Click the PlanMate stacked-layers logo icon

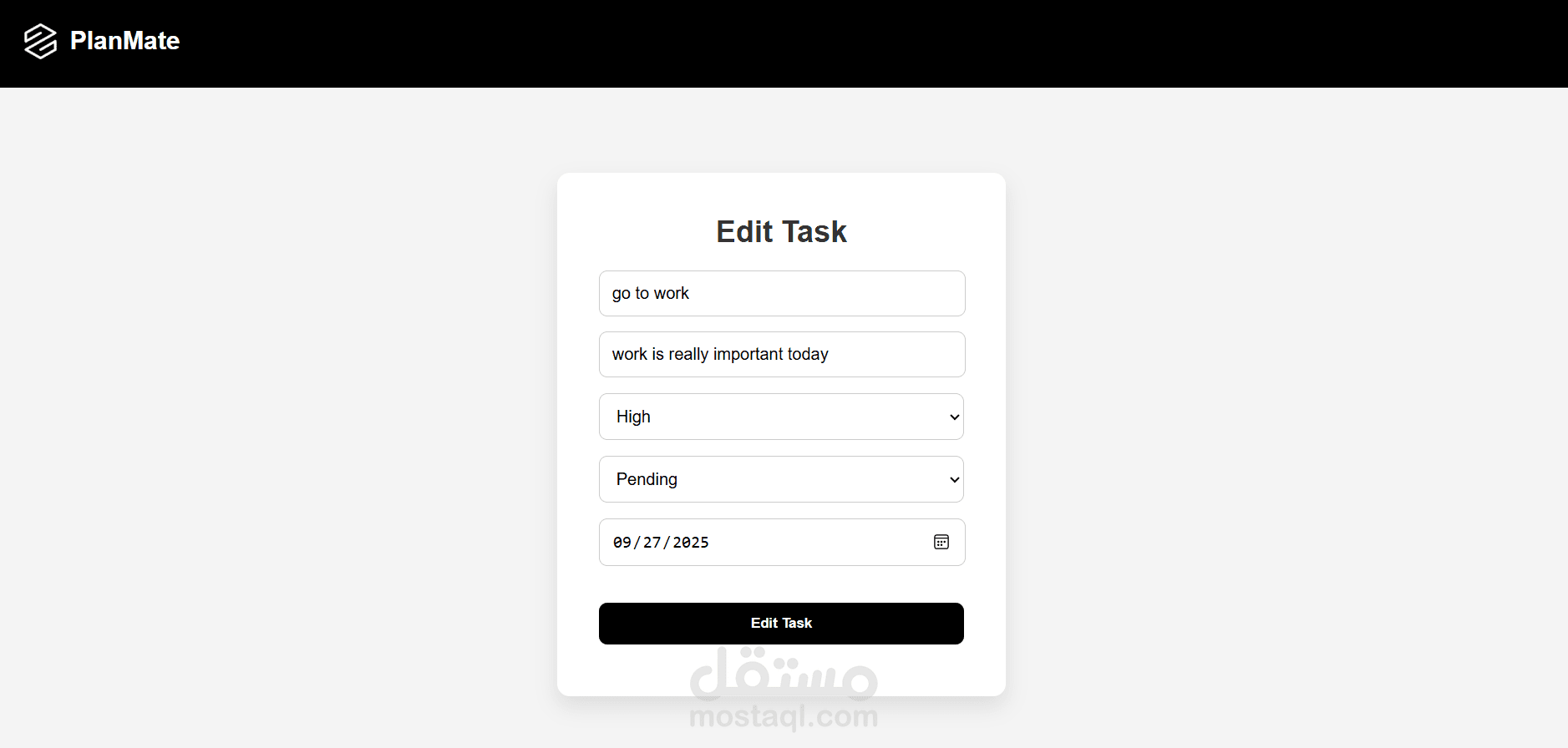click(x=40, y=41)
